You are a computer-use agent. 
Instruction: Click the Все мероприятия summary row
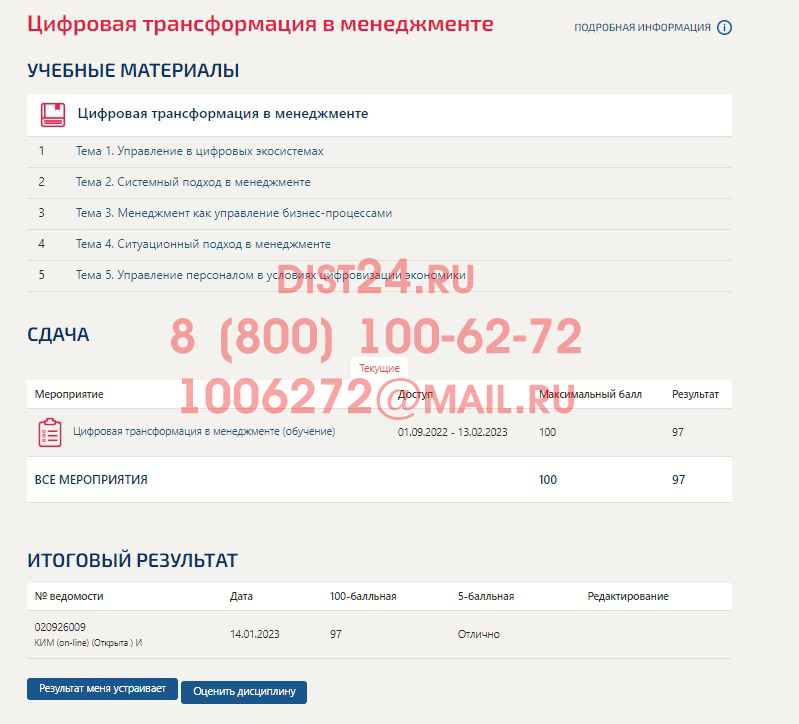pyautogui.click(x=91, y=480)
